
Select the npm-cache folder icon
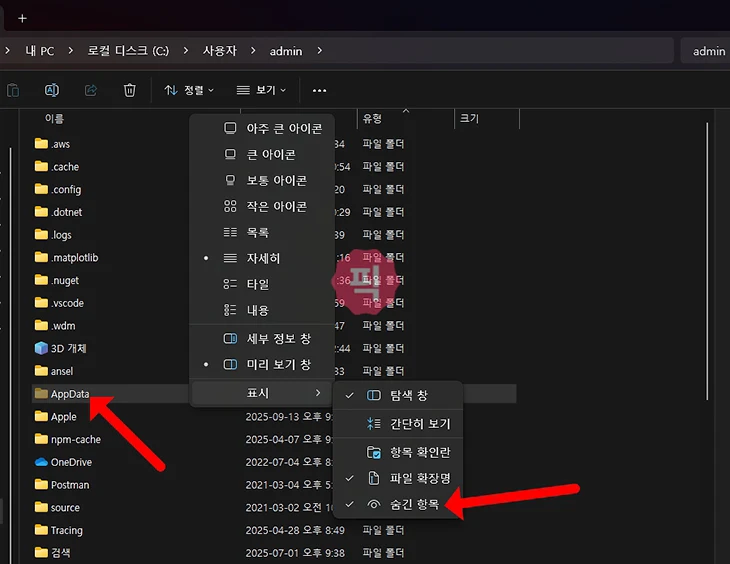tap(41, 439)
